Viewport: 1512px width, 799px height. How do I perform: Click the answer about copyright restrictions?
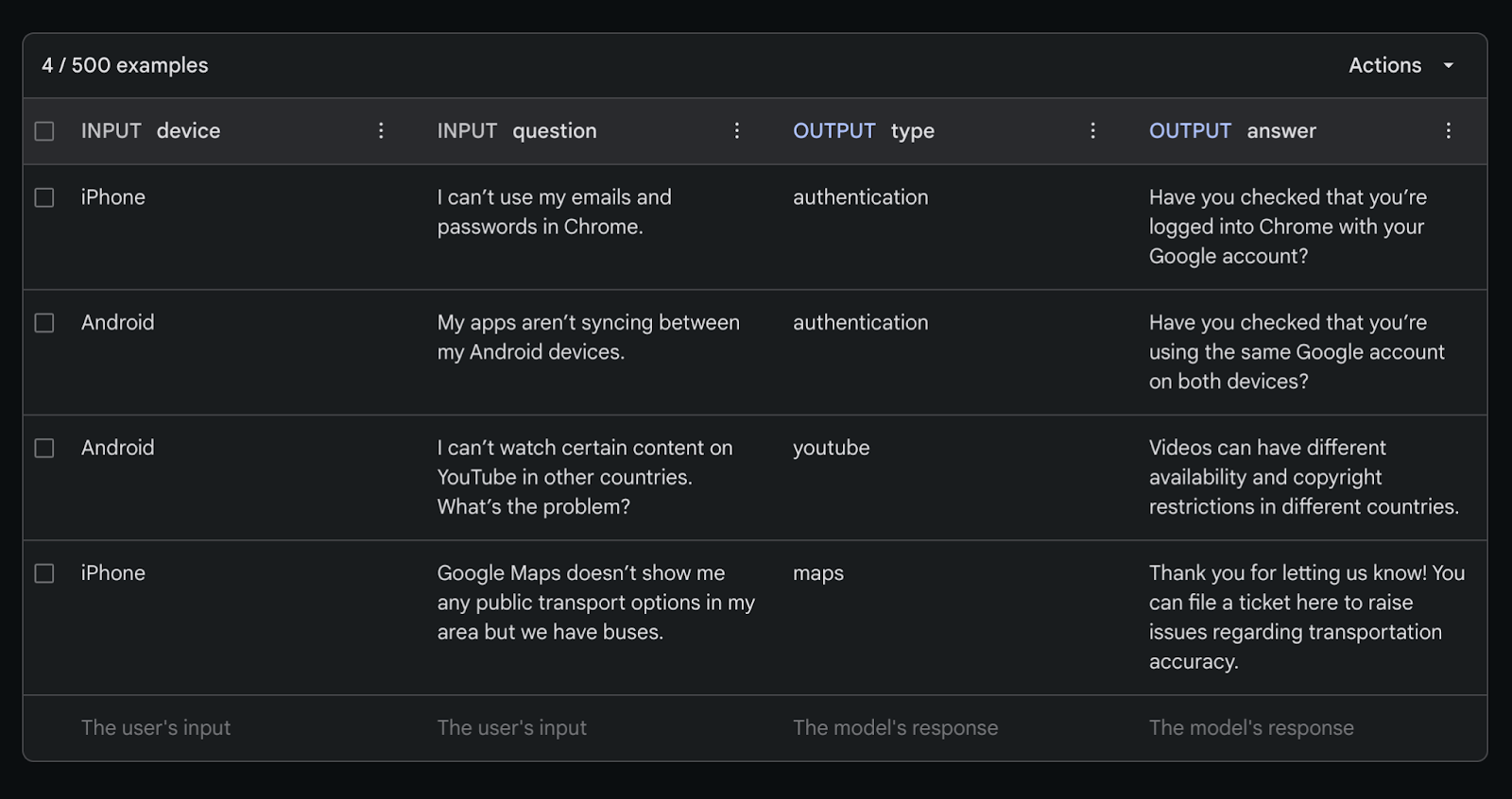pyautogui.click(x=1303, y=477)
